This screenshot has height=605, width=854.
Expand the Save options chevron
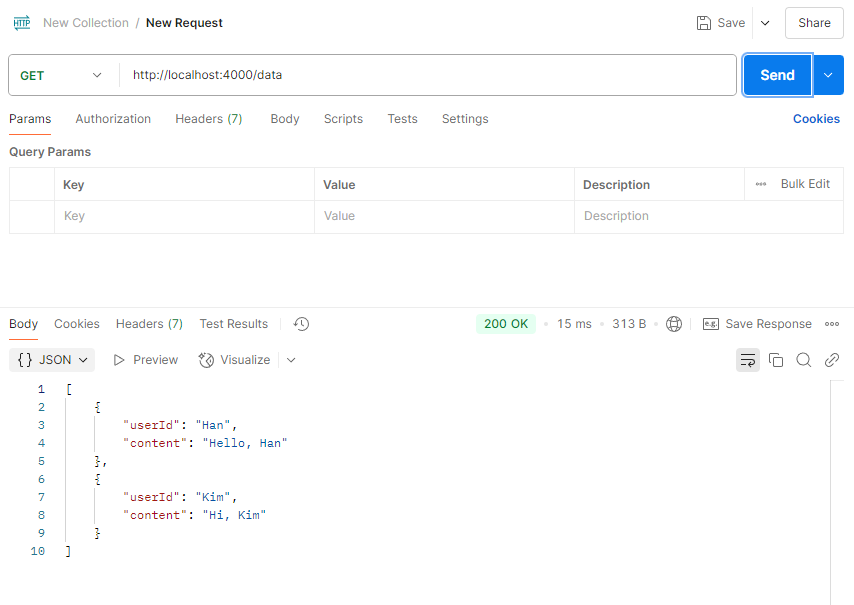pyautogui.click(x=765, y=23)
